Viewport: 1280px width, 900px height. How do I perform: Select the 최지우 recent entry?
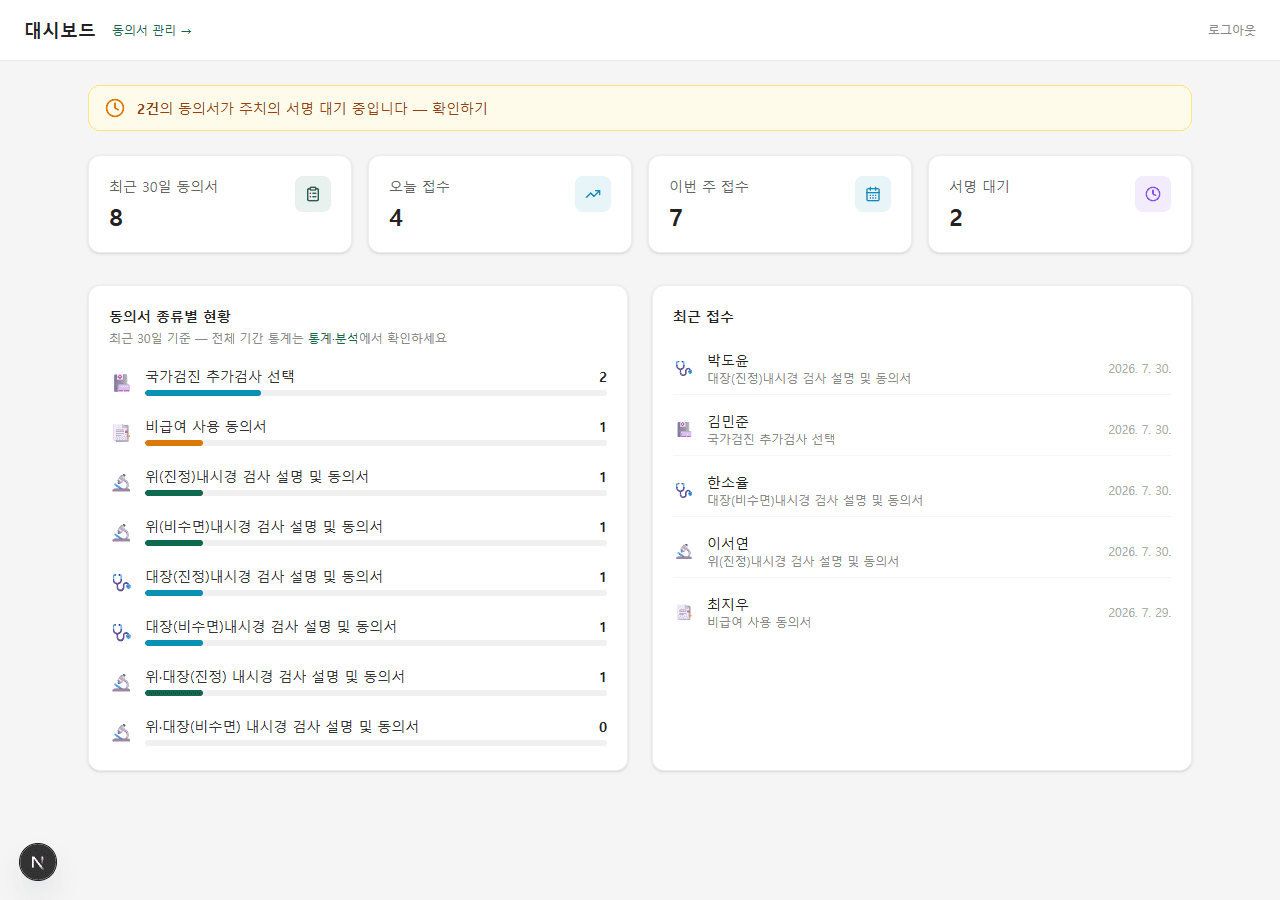coord(922,612)
